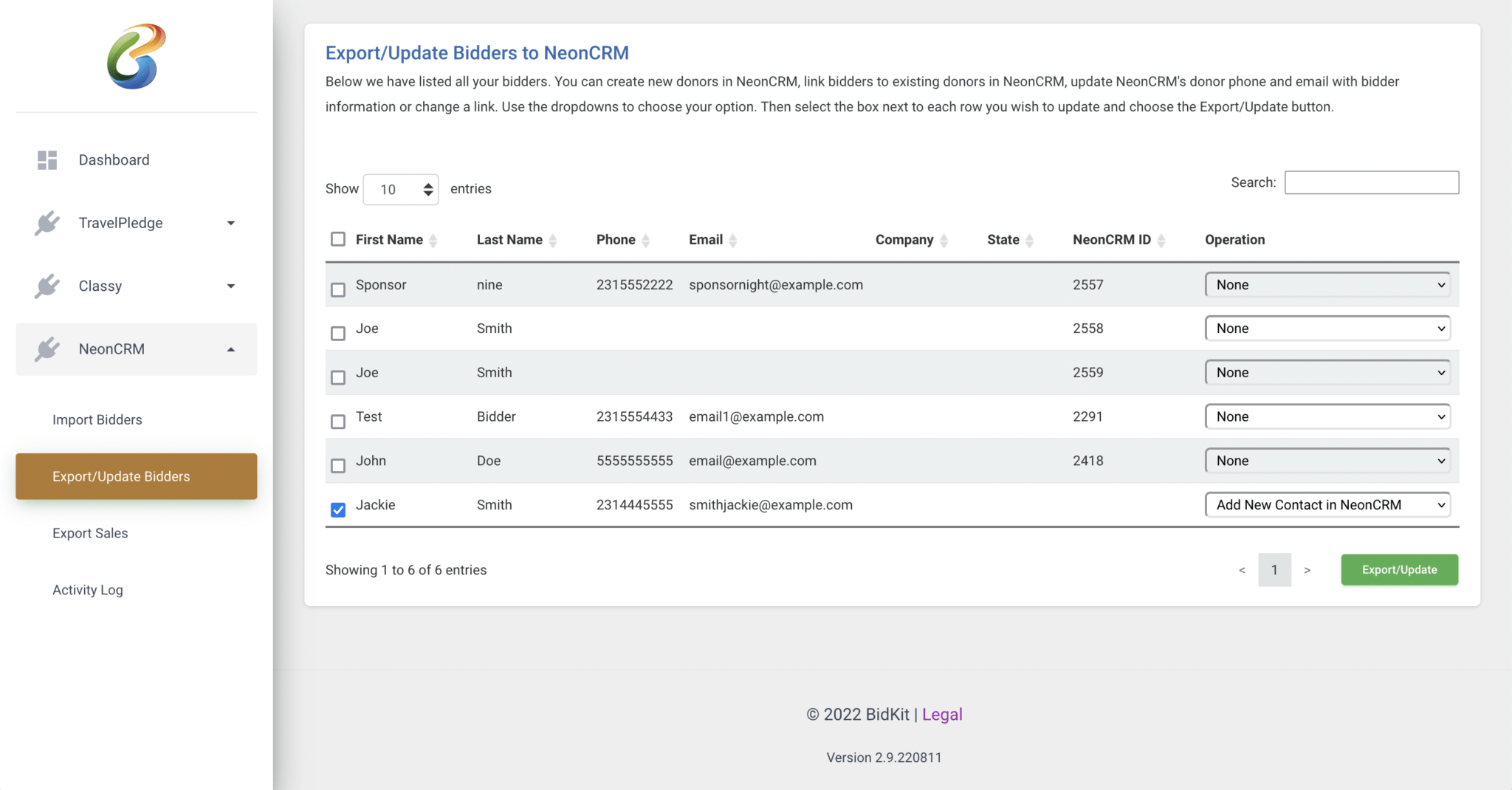Viewport: 1512px width, 790px height.
Task: Check the Joe Smith 2558 row checkbox
Action: point(338,334)
